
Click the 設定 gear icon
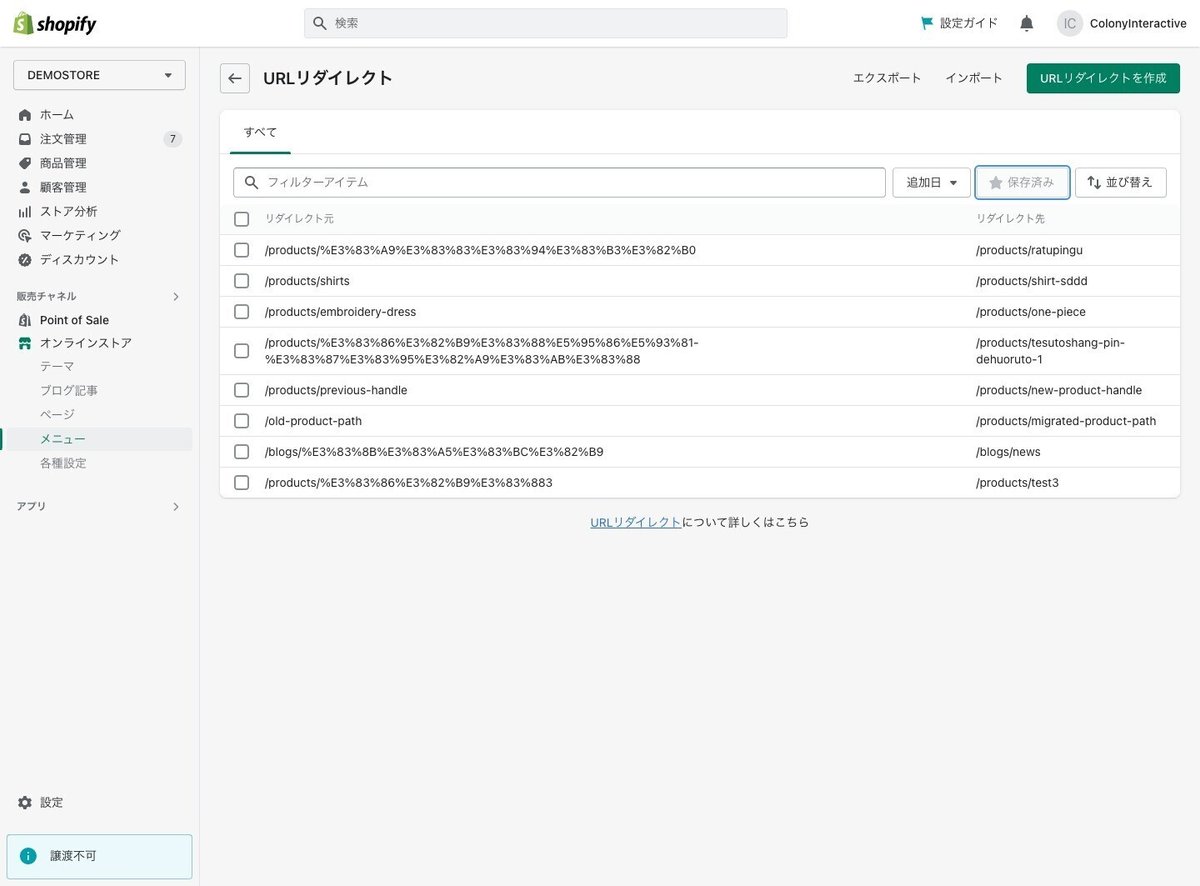coord(25,802)
